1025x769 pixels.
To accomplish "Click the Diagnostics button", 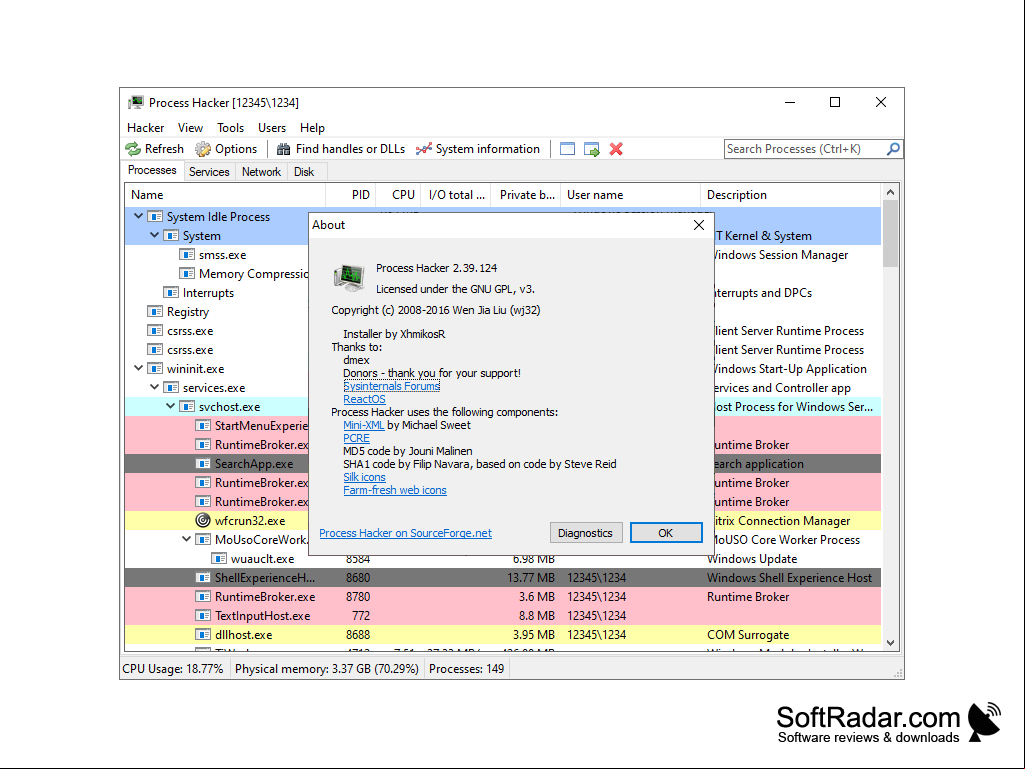I will (585, 533).
